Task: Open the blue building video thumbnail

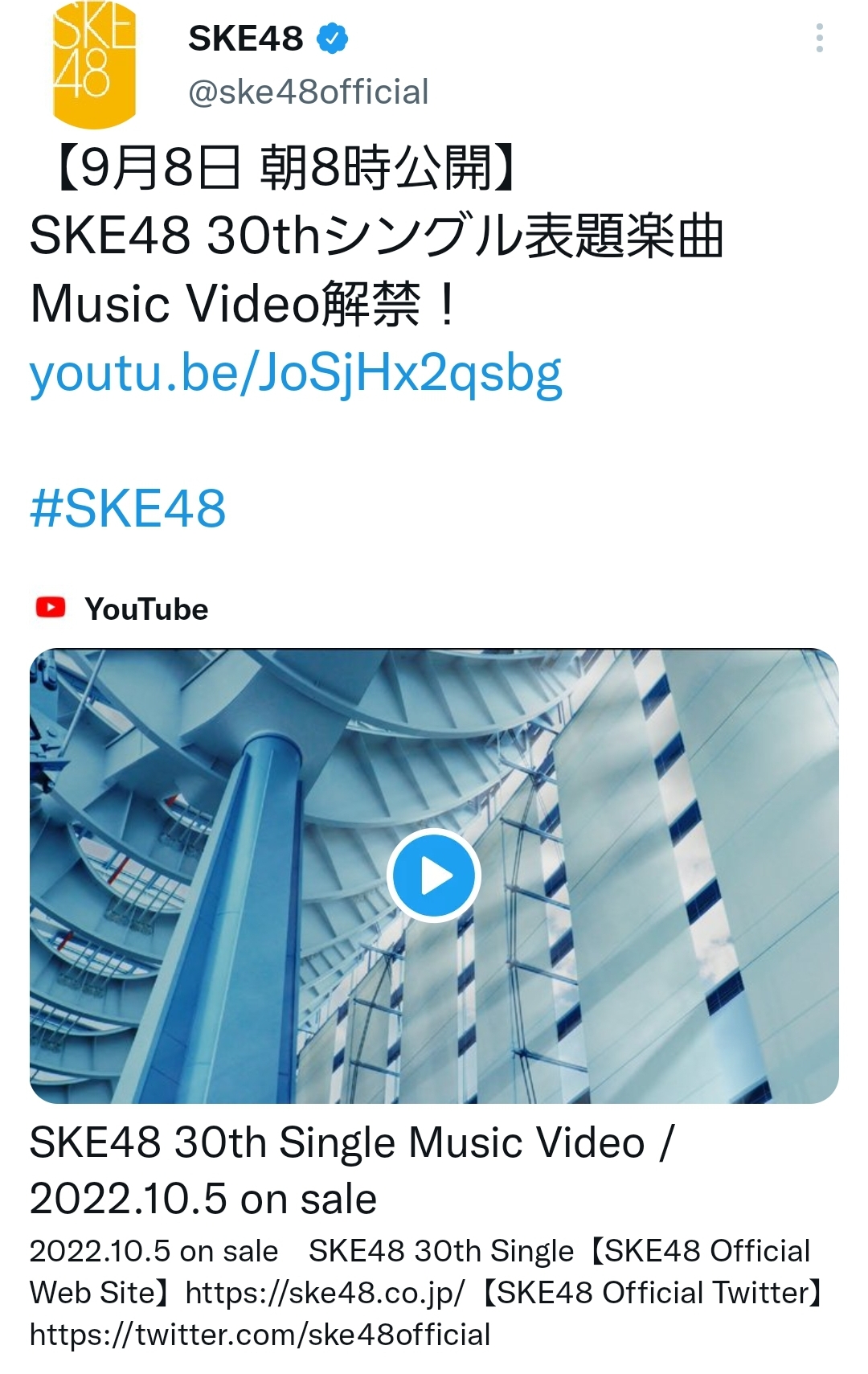Action: pyautogui.click(x=434, y=876)
